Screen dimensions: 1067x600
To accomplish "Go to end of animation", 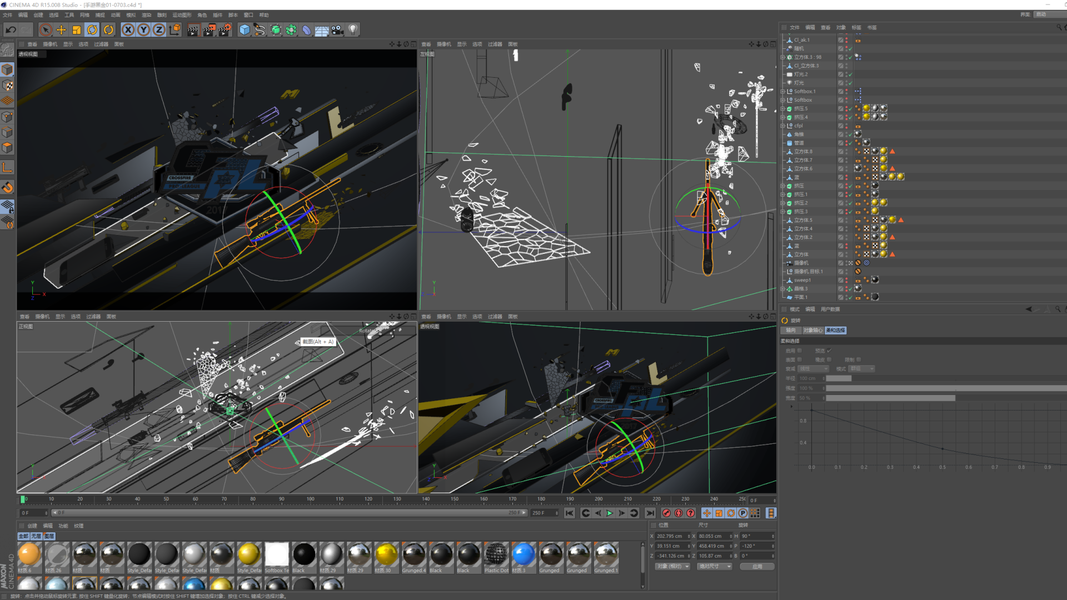I will [651, 513].
